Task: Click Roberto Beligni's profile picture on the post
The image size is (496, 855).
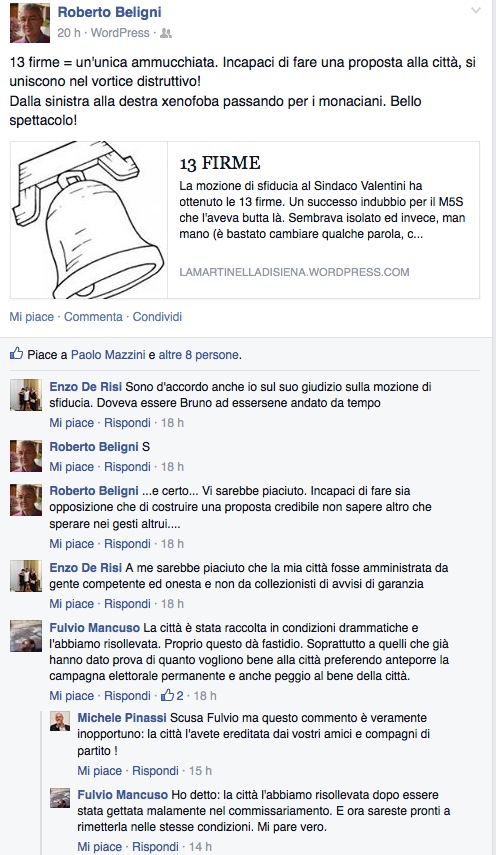Action: pos(29,22)
